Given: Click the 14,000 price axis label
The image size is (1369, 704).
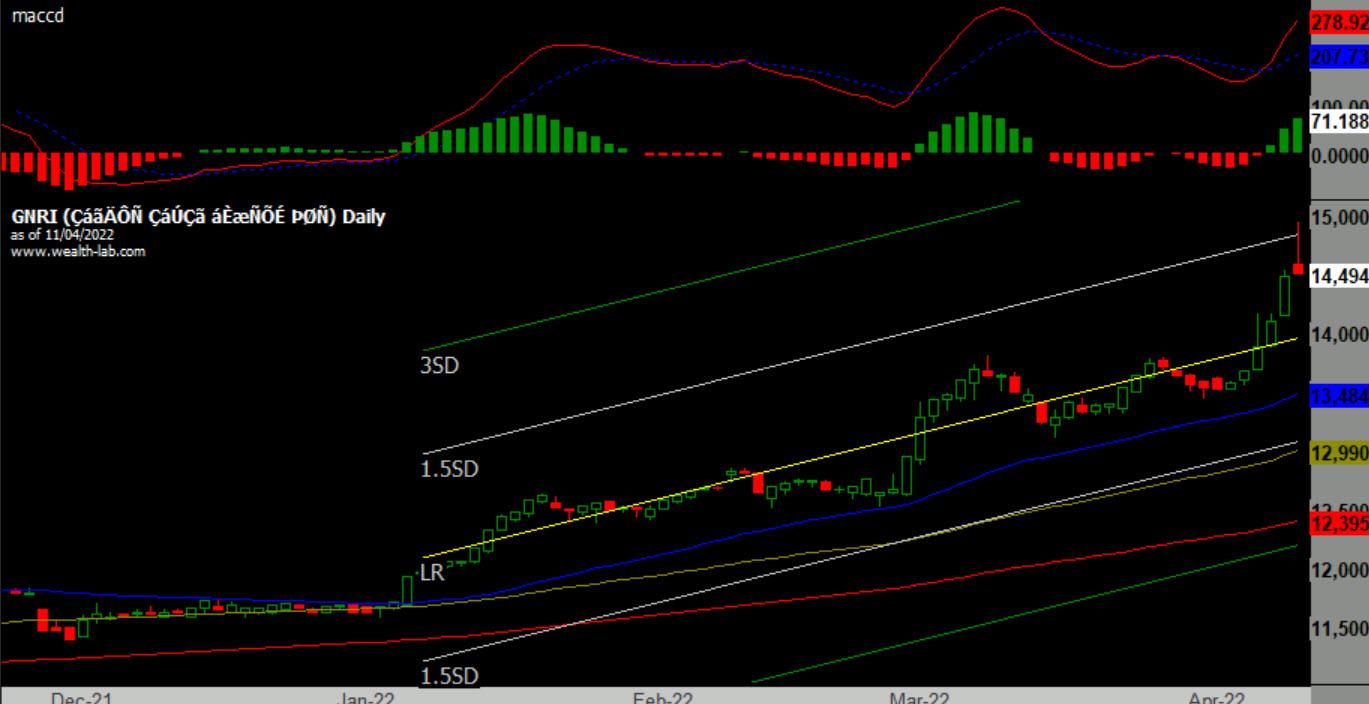Looking at the screenshot, I should coord(1339,335).
